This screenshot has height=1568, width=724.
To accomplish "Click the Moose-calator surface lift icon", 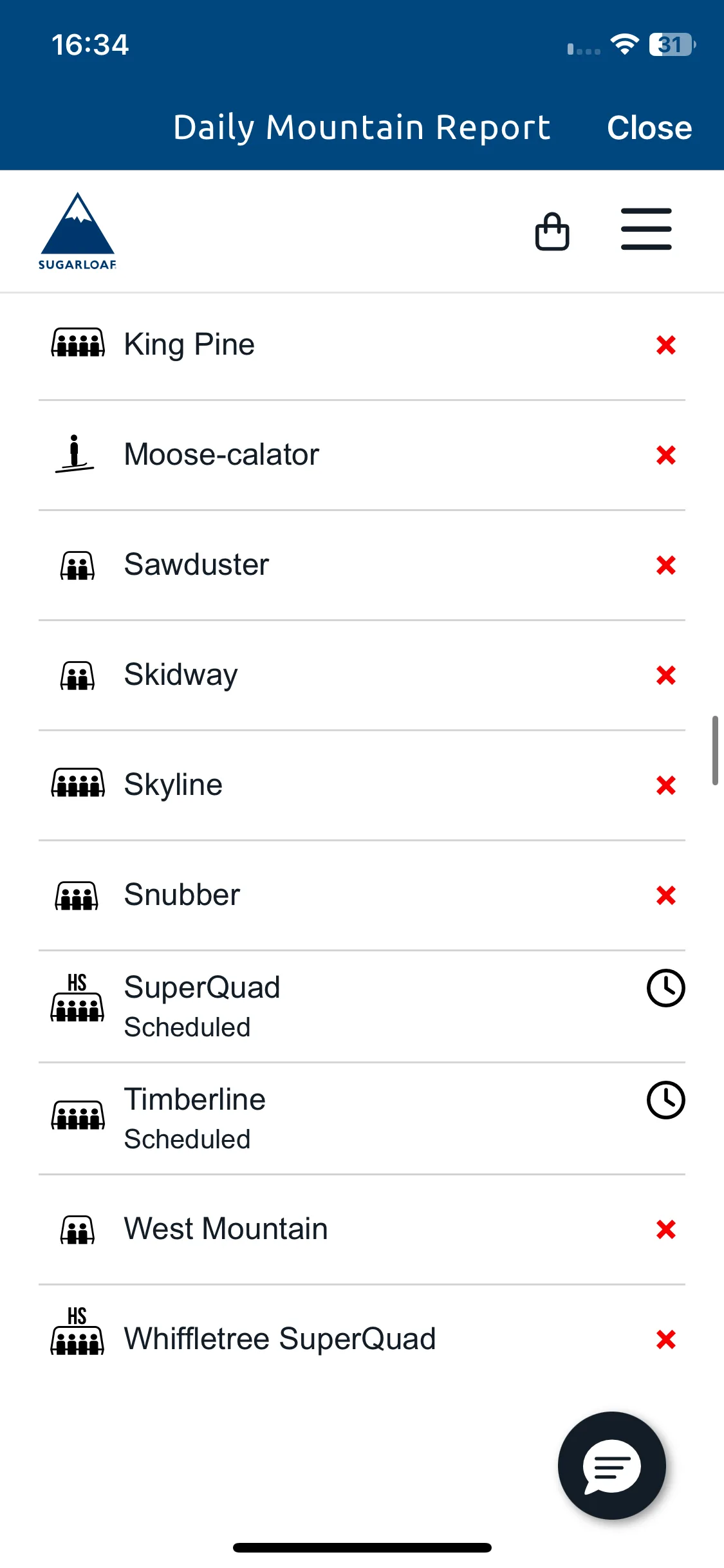I will 75,454.
